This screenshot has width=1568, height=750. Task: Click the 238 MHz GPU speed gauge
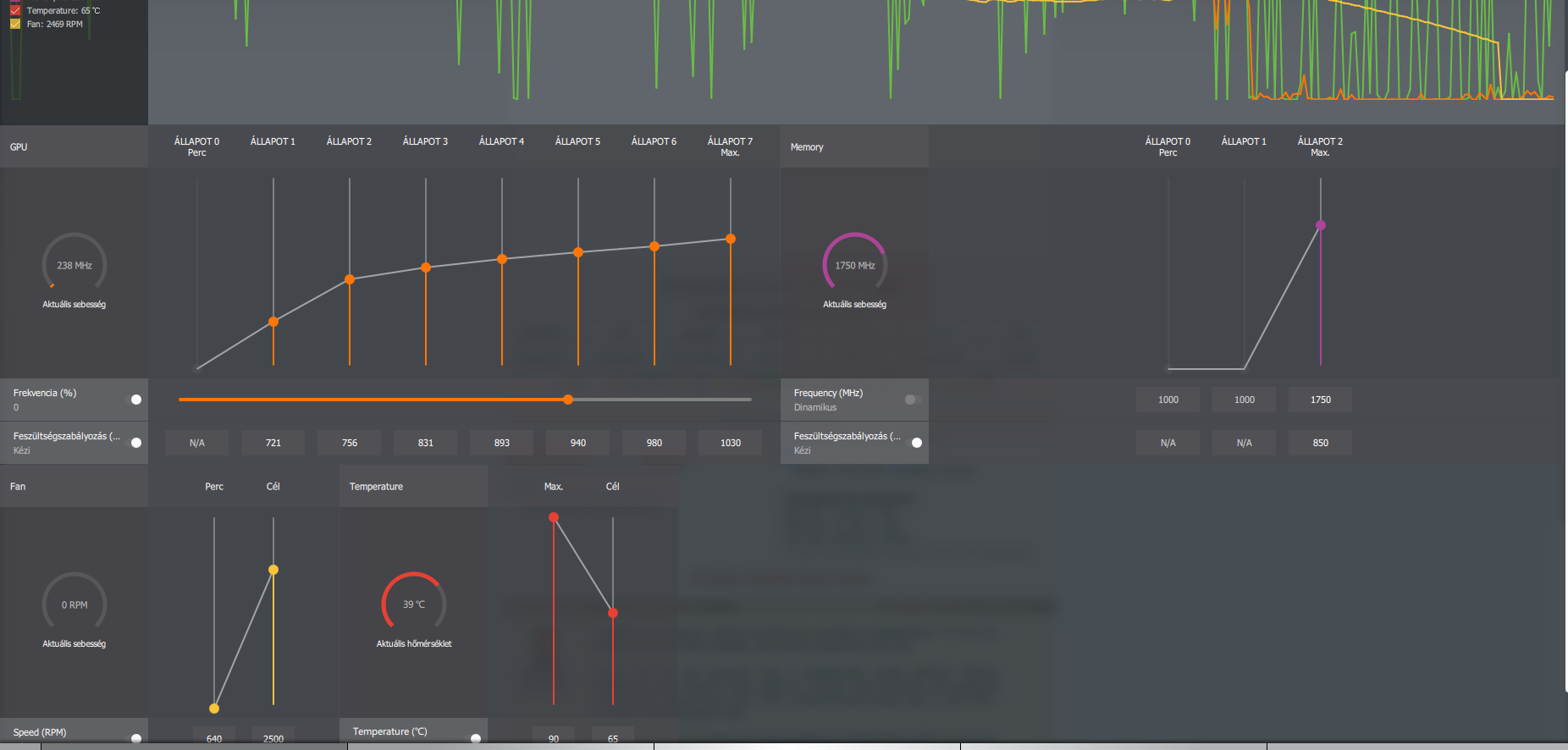pyautogui.click(x=75, y=265)
